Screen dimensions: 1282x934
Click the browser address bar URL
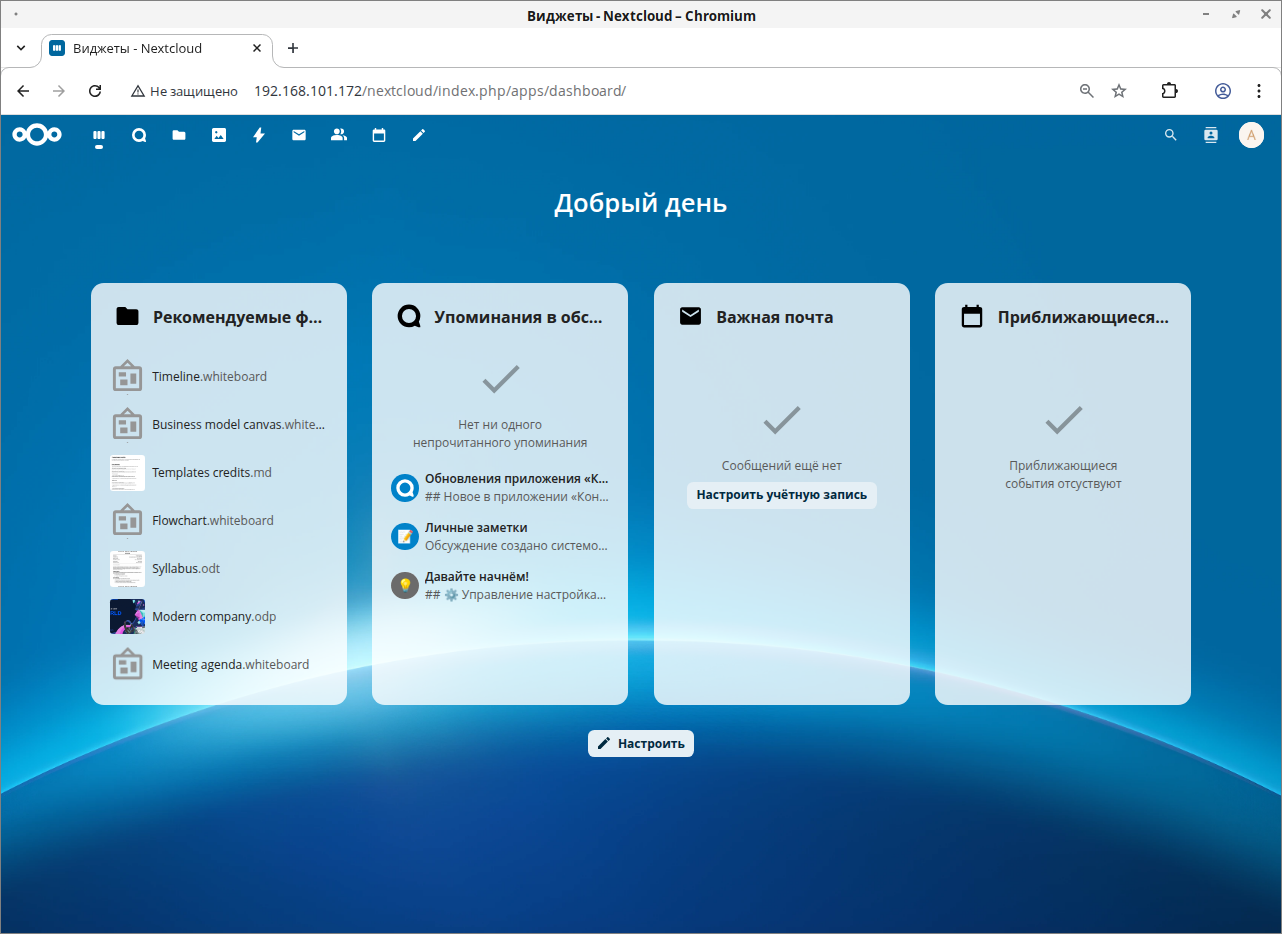[440, 91]
